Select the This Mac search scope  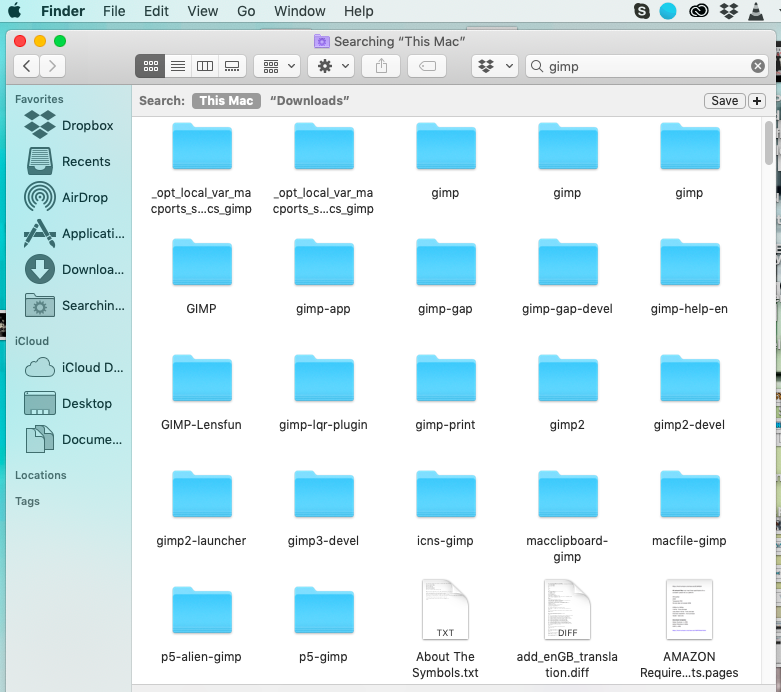pos(226,101)
